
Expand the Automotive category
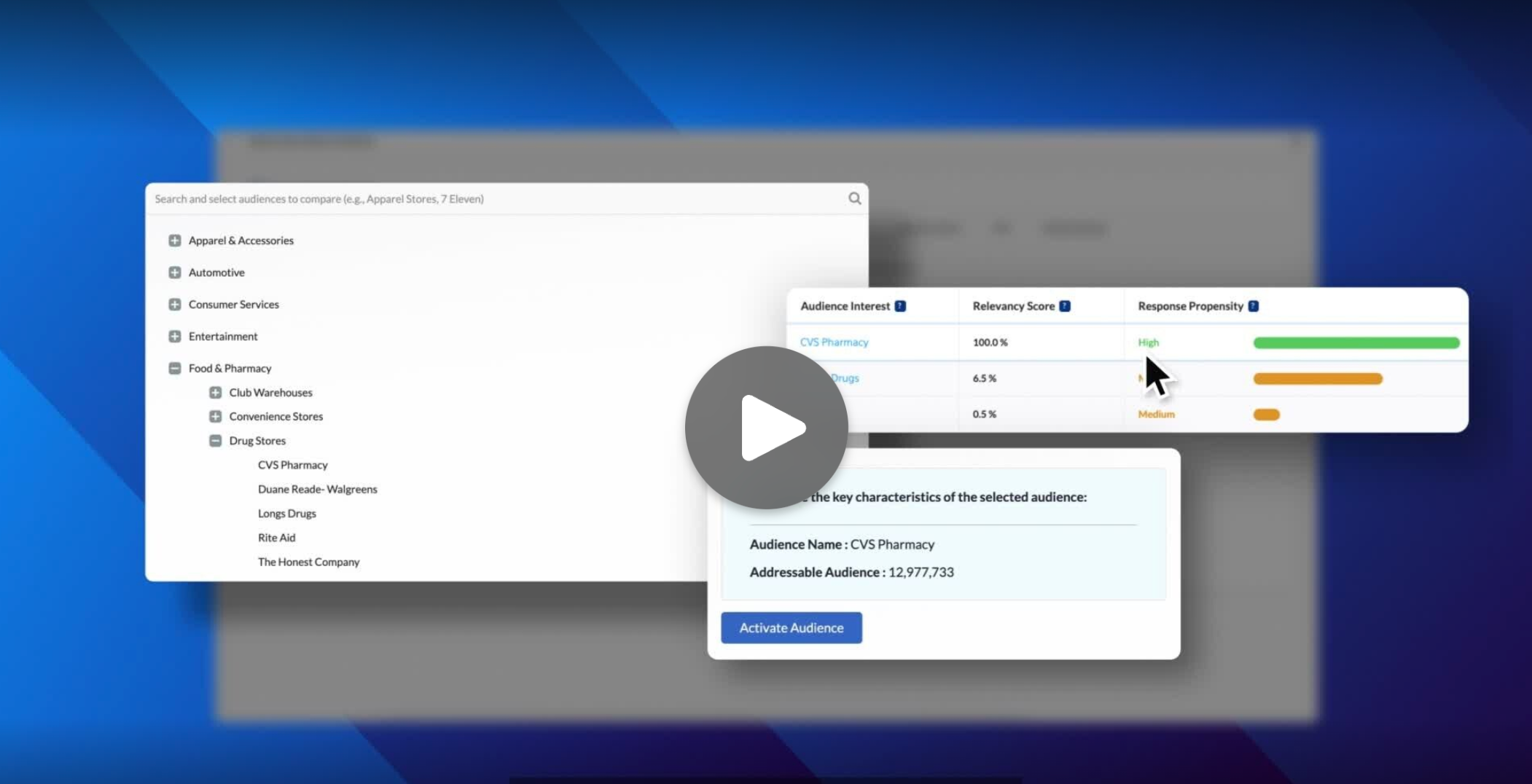175,273
